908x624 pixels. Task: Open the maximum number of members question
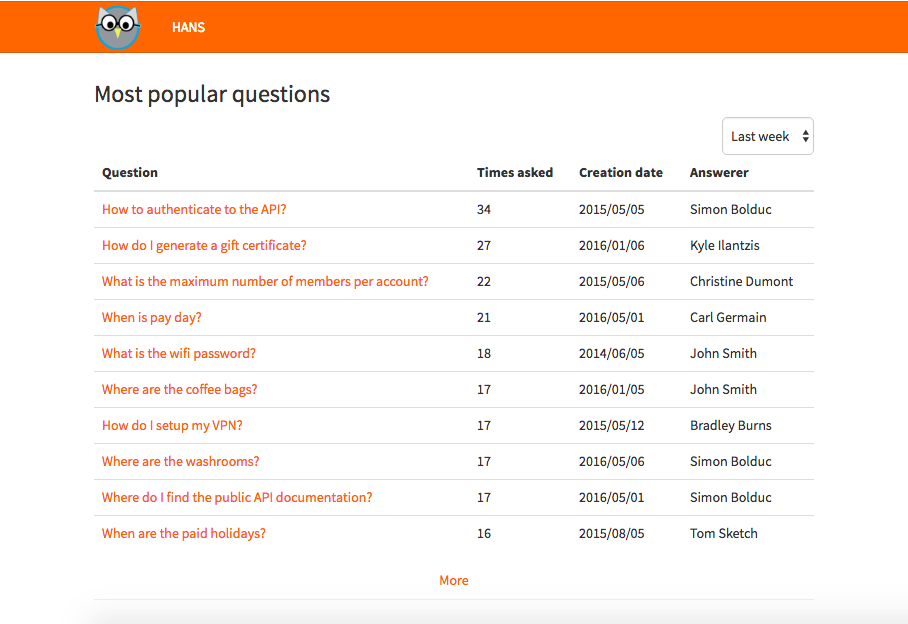[x=265, y=281]
